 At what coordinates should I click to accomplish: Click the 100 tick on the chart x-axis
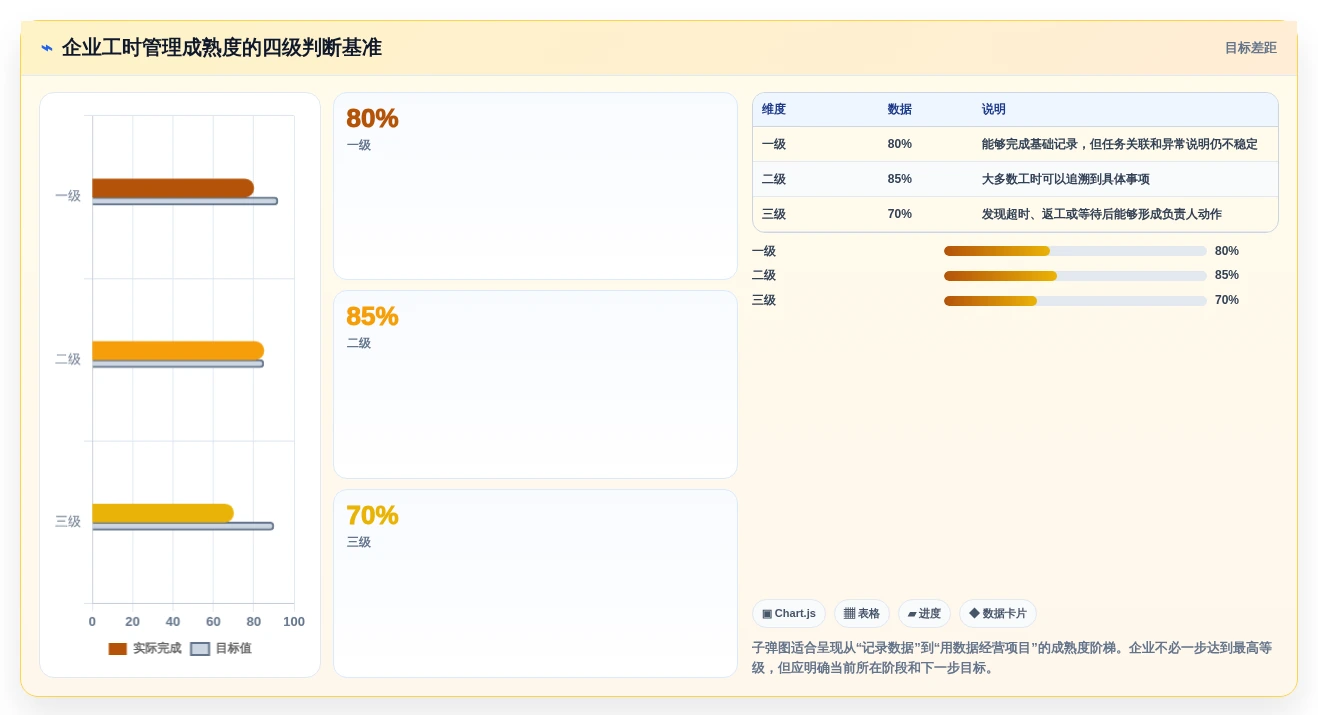294,622
